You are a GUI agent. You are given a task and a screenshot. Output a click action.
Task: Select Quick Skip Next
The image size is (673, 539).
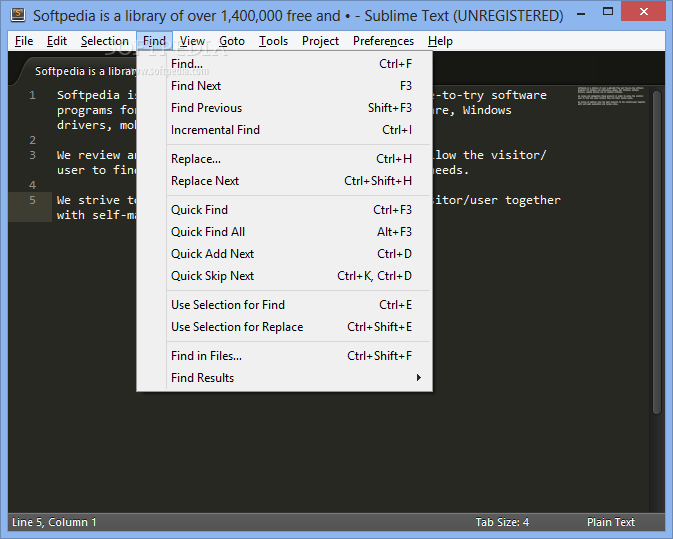coord(285,276)
